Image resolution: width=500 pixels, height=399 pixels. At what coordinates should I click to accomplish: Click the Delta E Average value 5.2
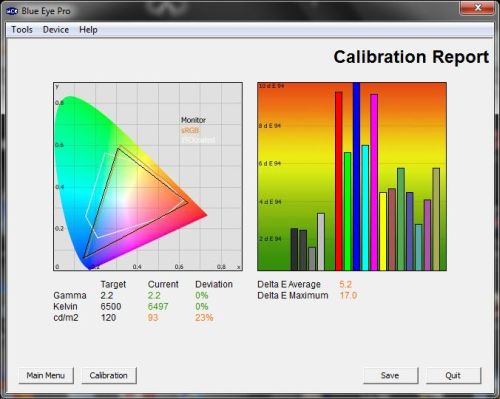[345, 284]
